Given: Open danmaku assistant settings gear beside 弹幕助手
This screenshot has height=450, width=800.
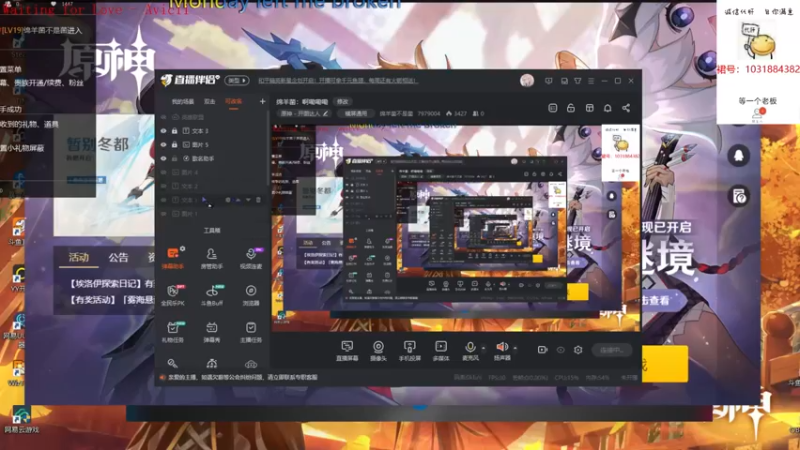Looking at the screenshot, I should click(183, 248).
